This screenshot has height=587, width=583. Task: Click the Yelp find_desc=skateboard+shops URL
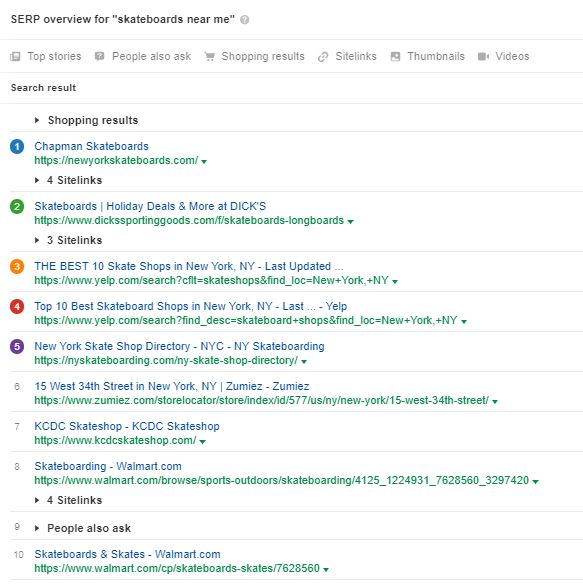[246, 320]
